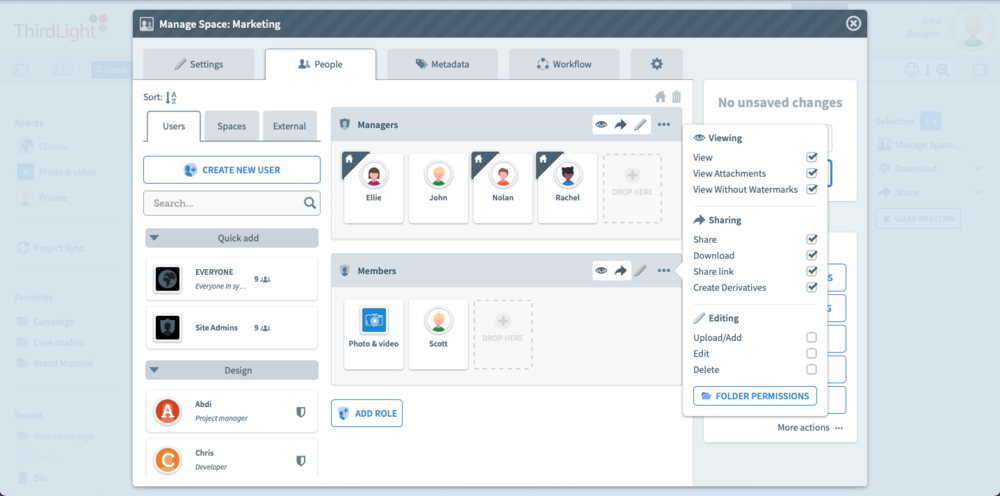
Task: Uncheck the Download permission
Action: click(811, 255)
